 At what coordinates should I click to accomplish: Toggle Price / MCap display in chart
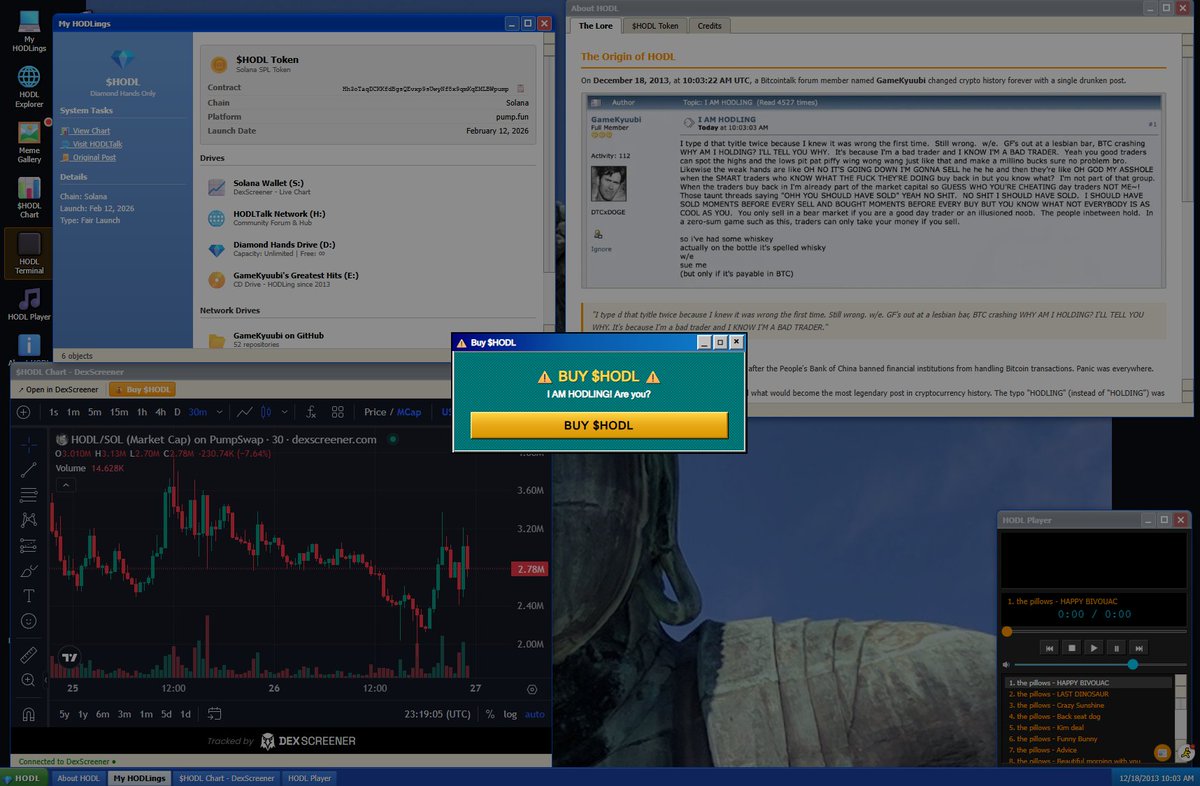[393, 412]
